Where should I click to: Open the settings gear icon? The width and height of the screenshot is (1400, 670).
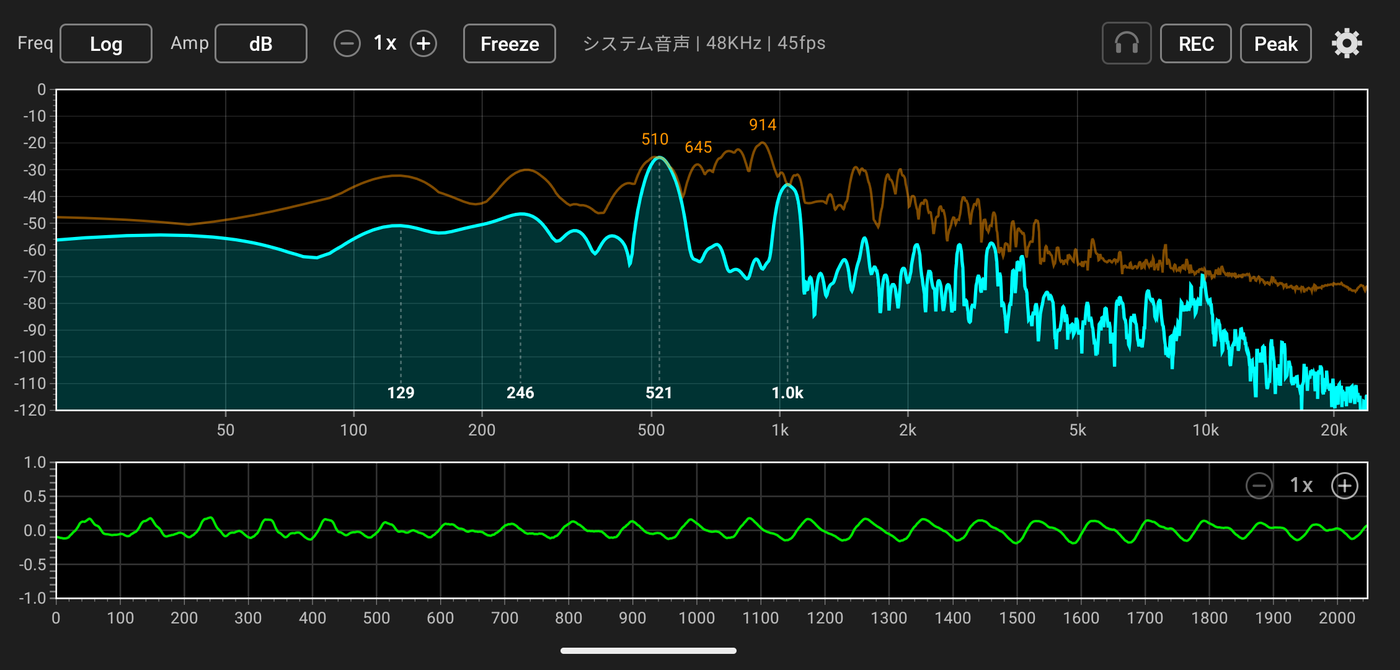(x=1347, y=43)
